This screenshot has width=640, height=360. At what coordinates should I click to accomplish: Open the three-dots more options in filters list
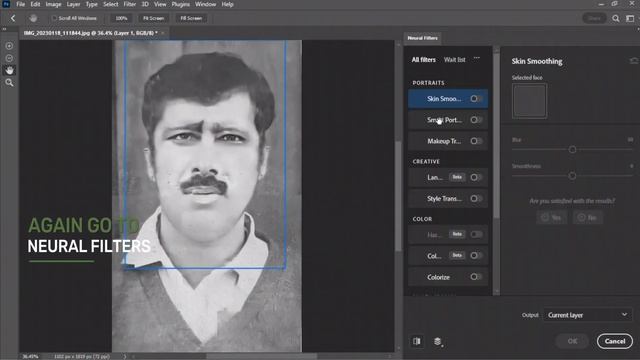click(x=477, y=59)
